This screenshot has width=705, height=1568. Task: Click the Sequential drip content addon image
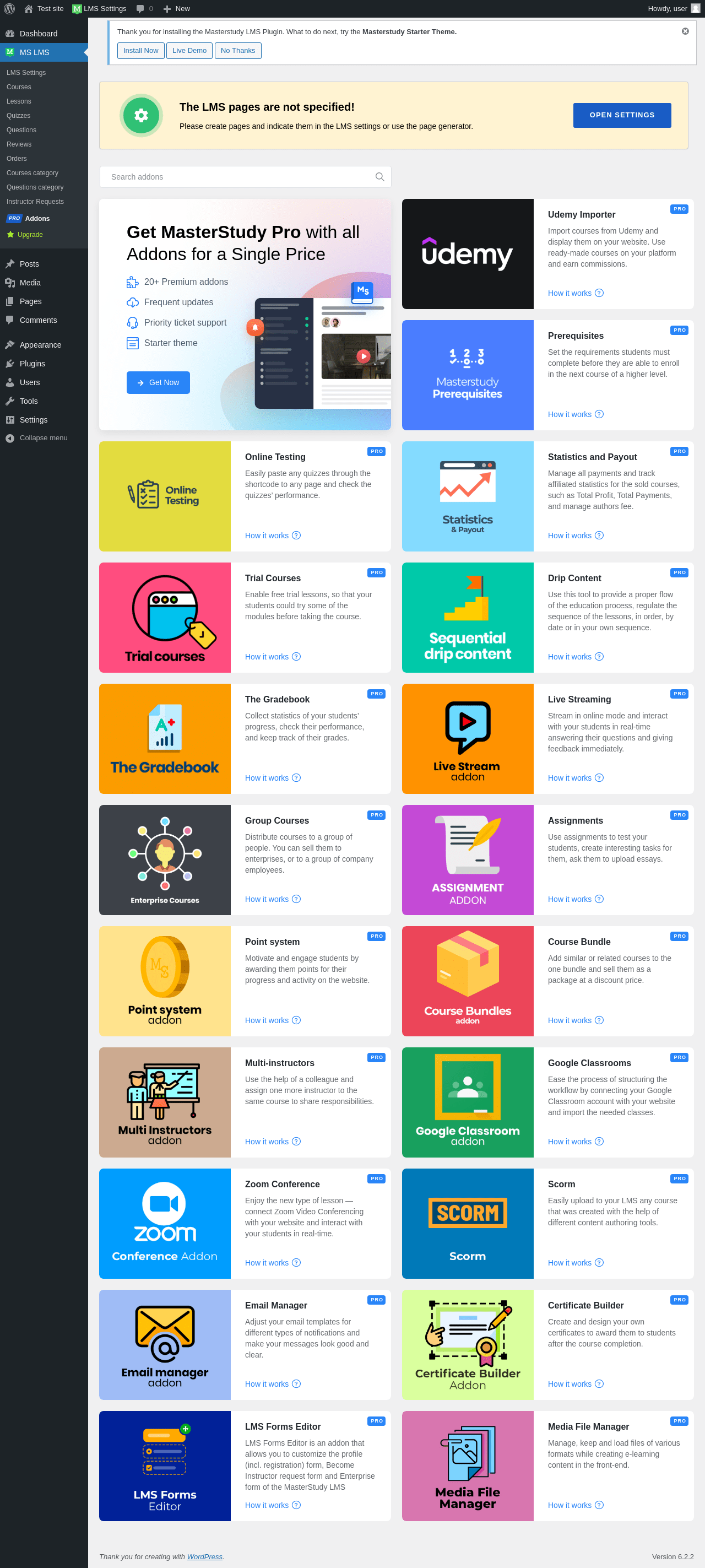tap(467, 617)
